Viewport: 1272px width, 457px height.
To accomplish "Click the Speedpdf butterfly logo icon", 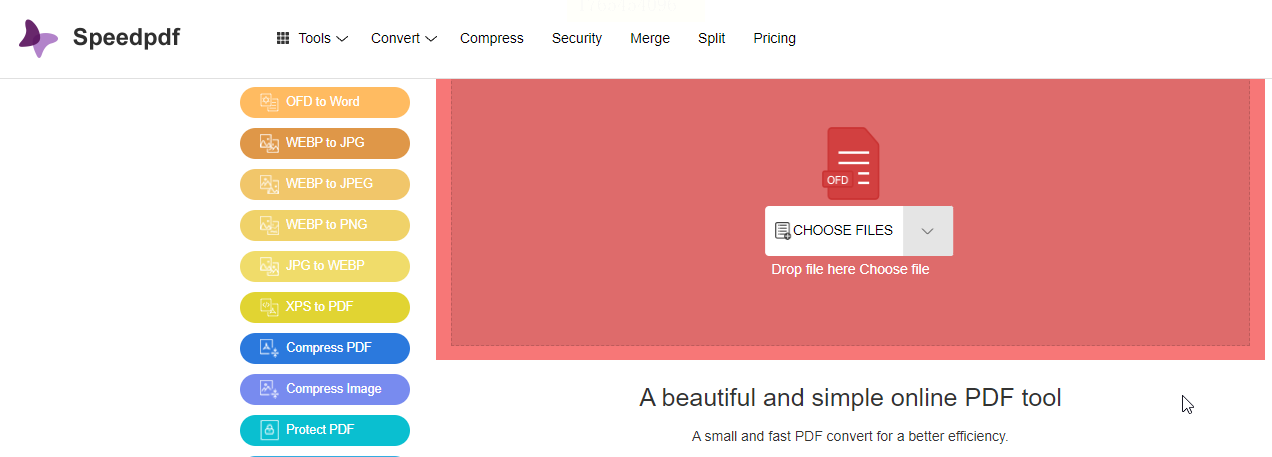I will 38,38.
